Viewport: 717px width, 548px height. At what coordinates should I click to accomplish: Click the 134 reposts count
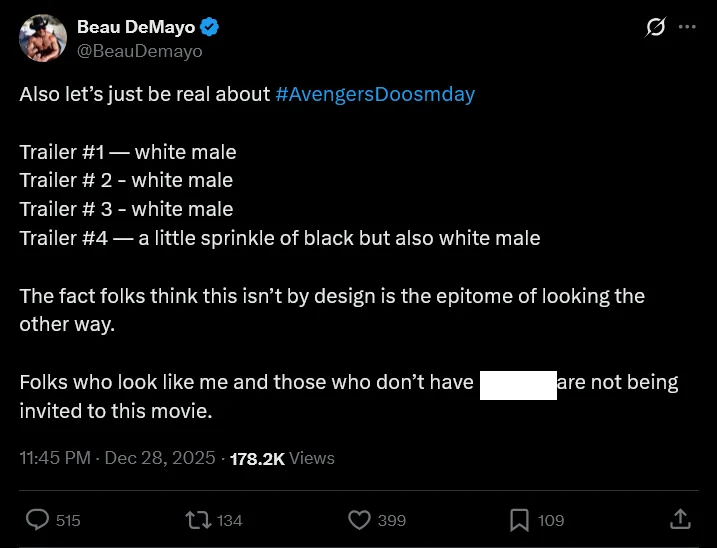click(x=230, y=520)
